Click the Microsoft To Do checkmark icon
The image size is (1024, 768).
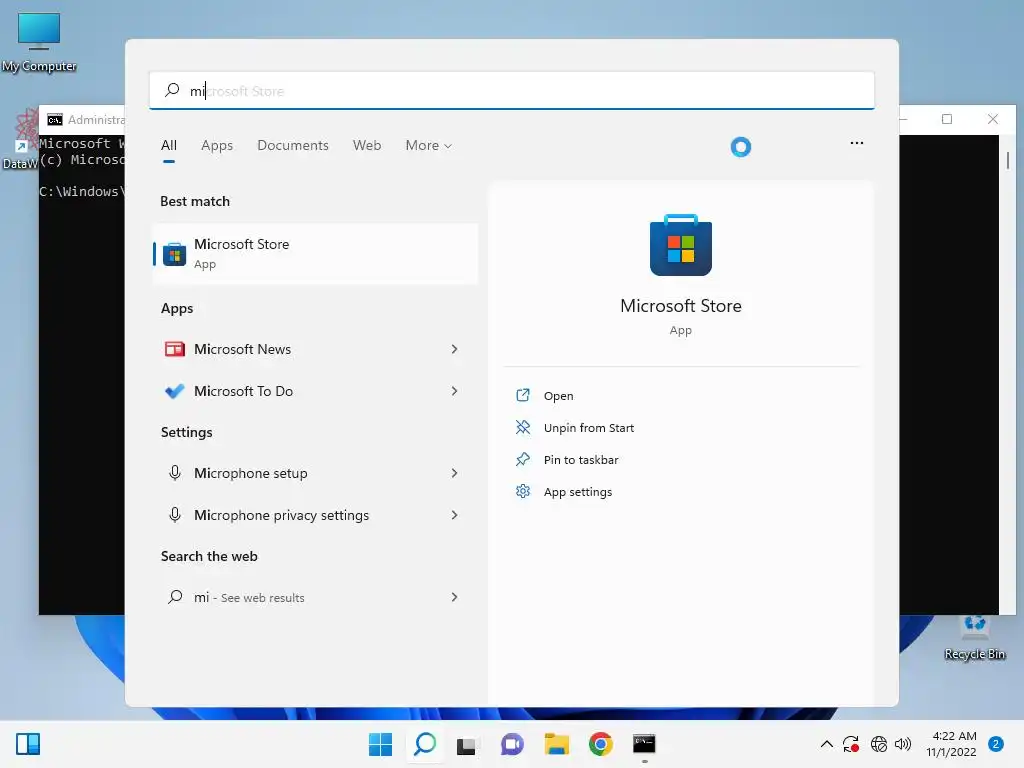(x=174, y=391)
